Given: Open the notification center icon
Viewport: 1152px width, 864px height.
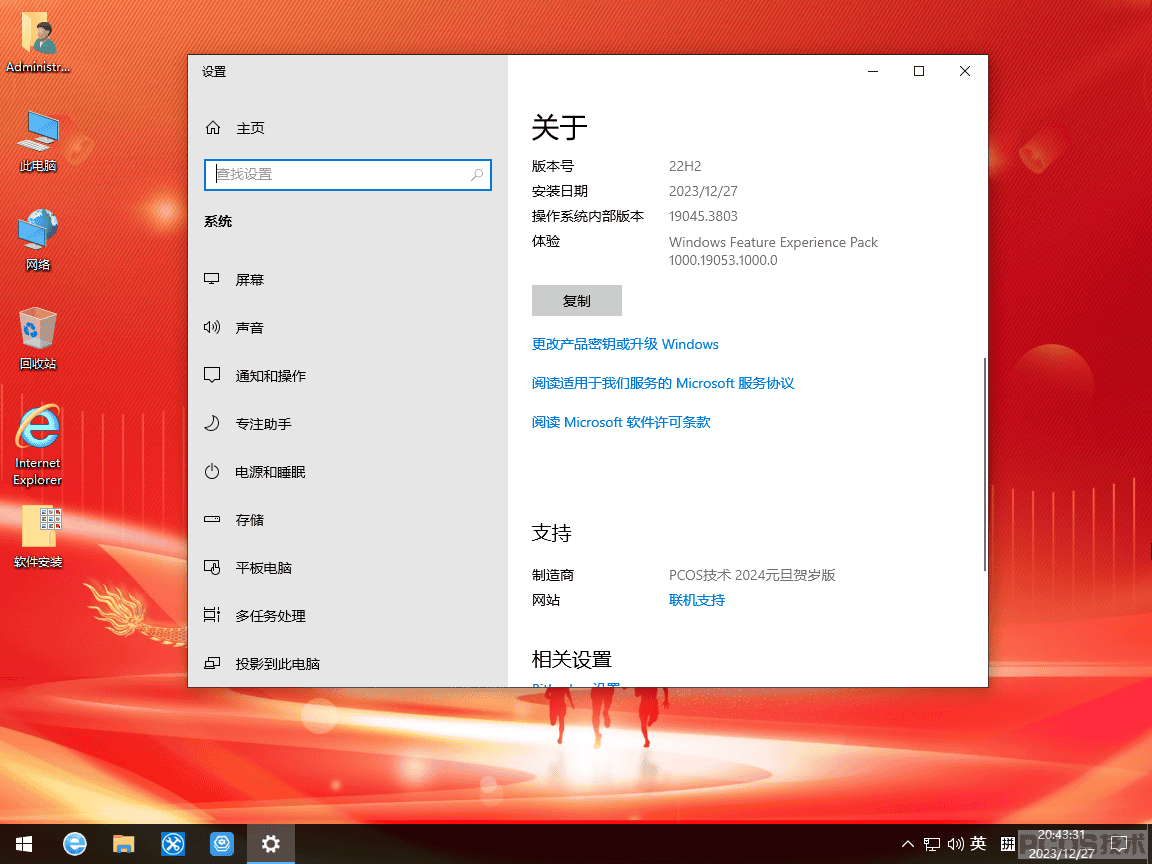Looking at the screenshot, I should click(x=1119, y=844).
